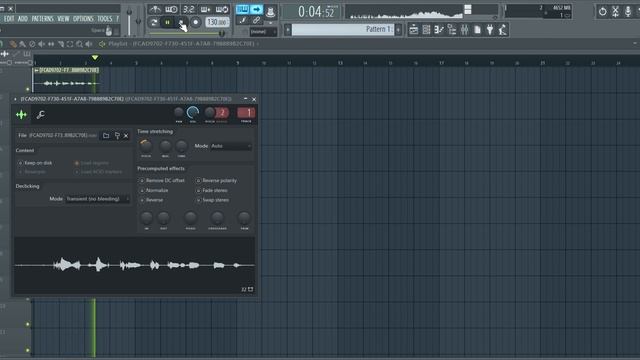Open the Mixer icon

464,29
